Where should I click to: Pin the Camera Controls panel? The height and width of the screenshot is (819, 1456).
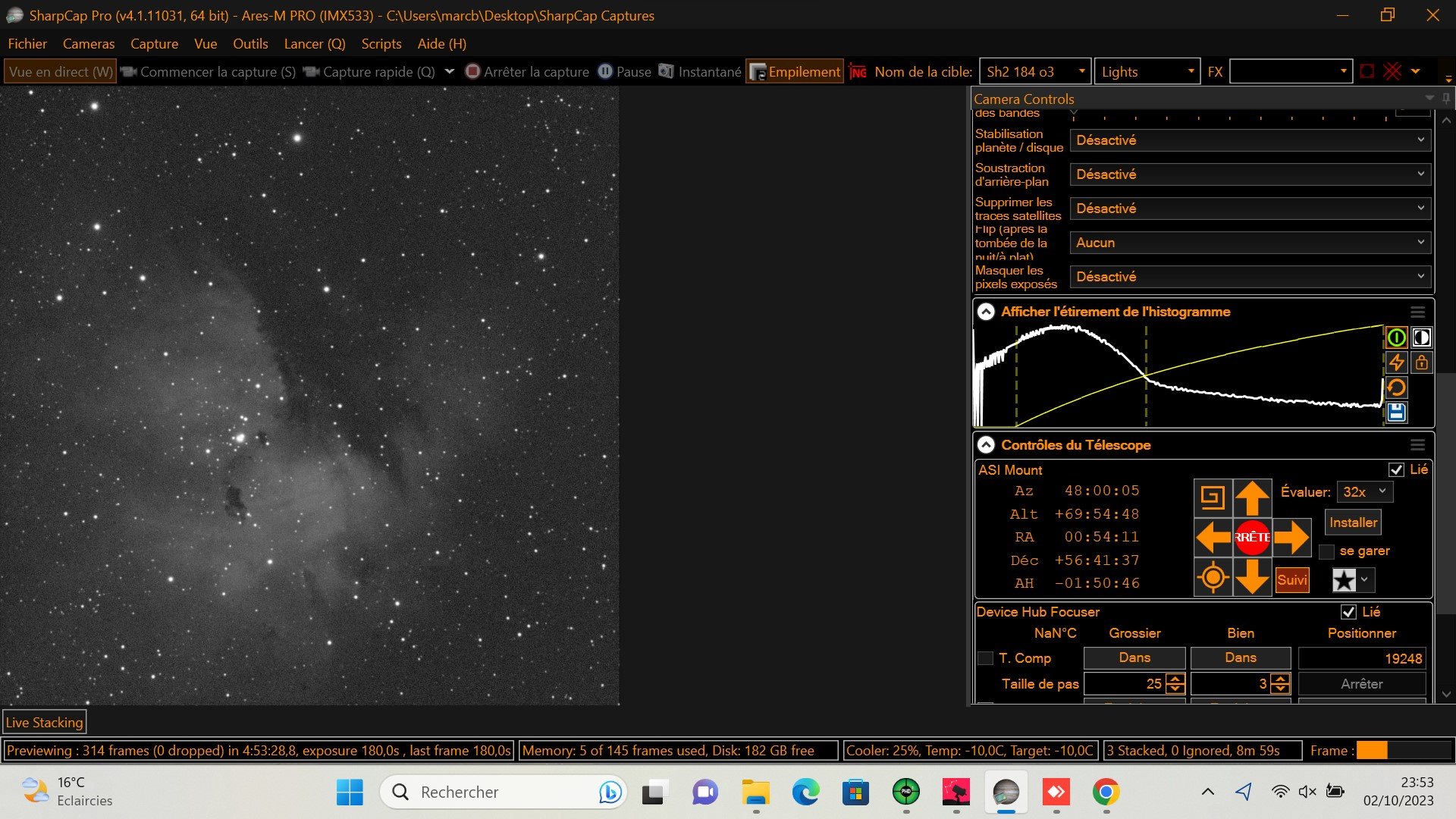(1446, 99)
